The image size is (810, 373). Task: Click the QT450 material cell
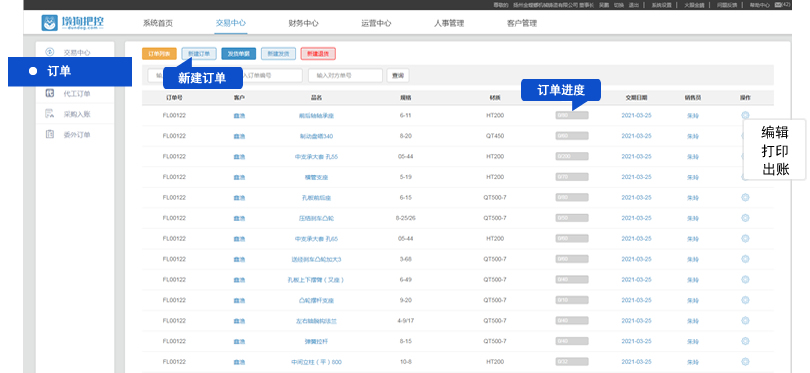(x=495, y=136)
